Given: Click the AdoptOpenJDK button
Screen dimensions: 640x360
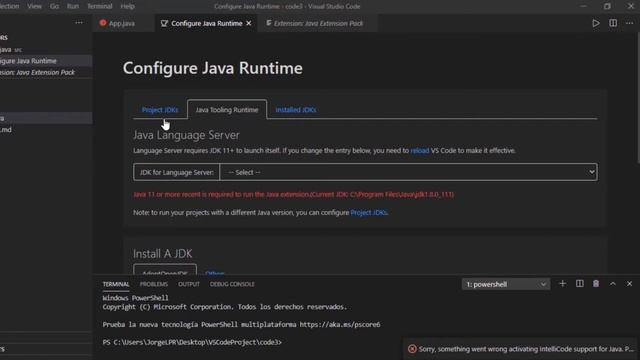Looking at the screenshot, I should pos(165,270).
